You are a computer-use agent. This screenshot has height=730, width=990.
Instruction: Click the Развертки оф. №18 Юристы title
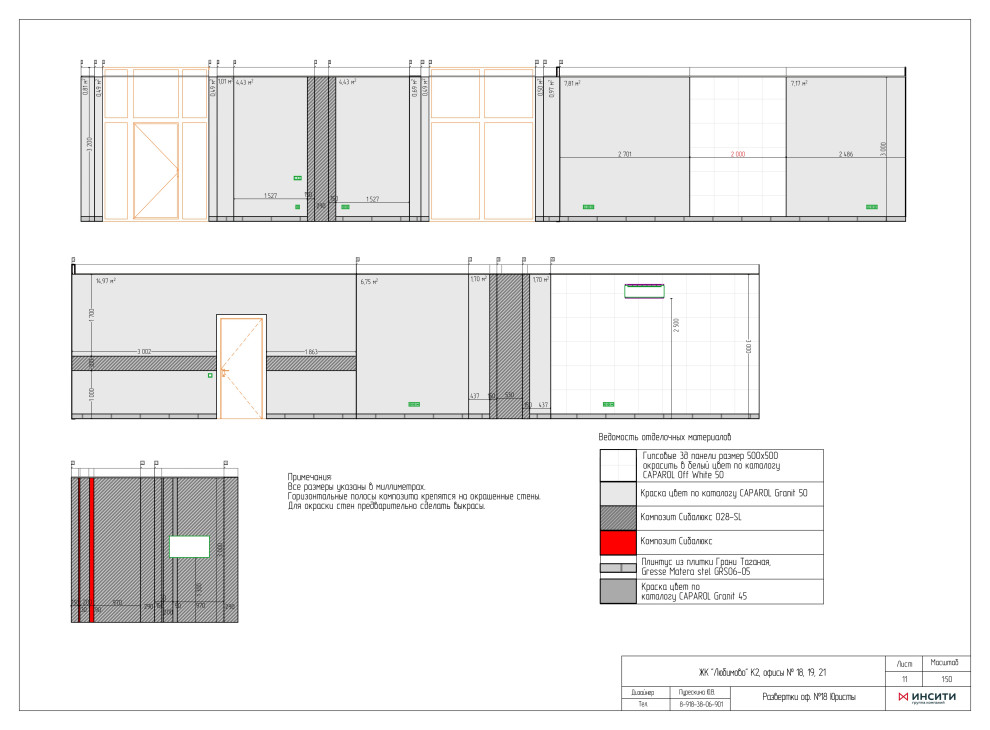(x=808, y=696)
